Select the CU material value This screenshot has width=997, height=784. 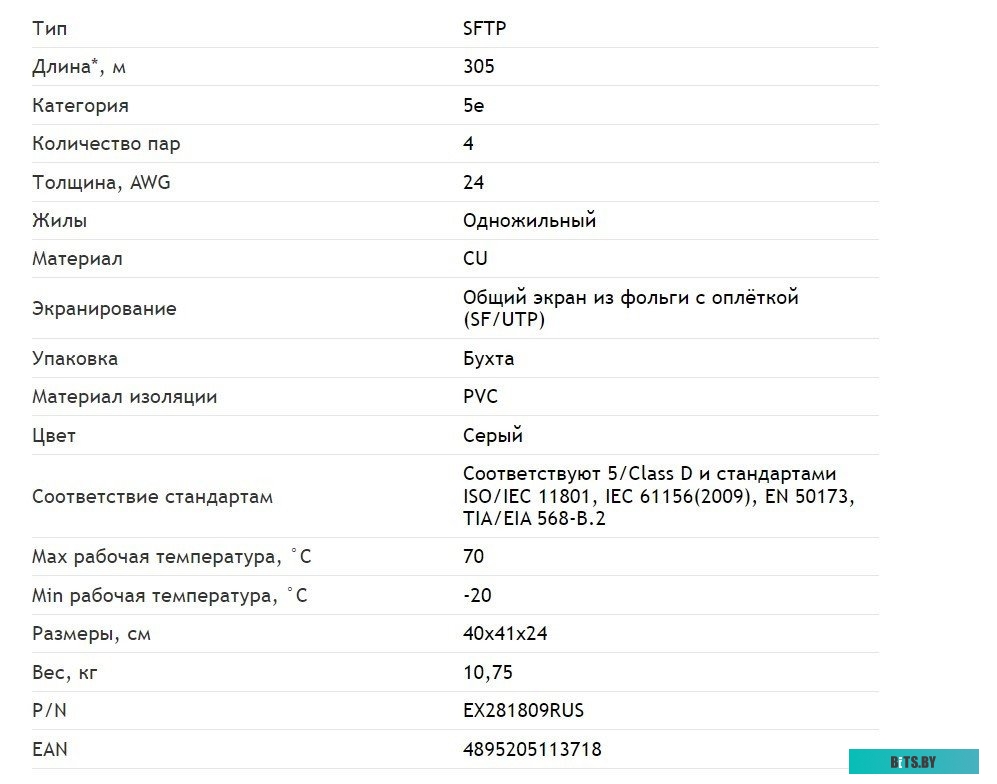[x=475, y=259]
